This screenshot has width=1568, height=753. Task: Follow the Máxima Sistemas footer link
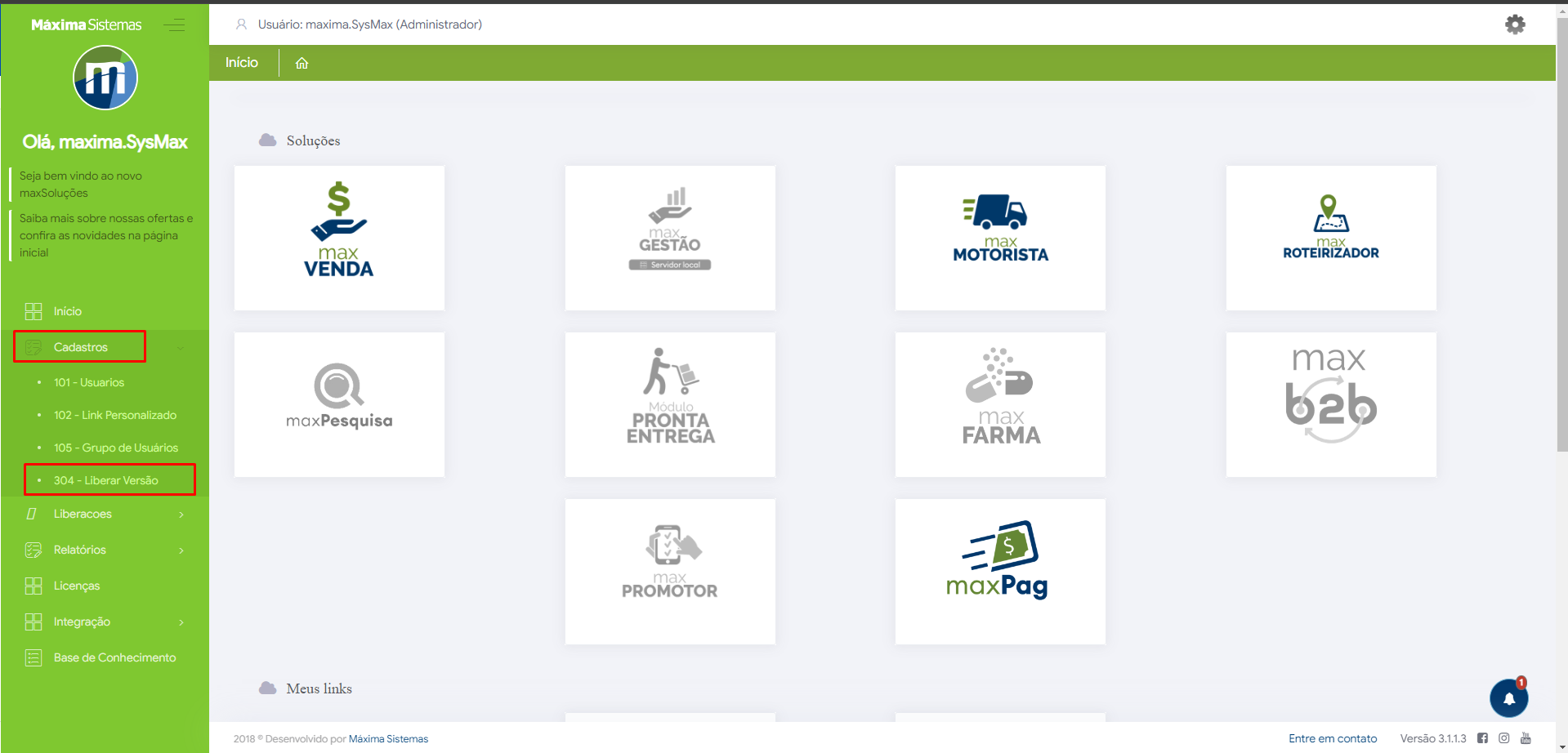[x=388, y=739]
